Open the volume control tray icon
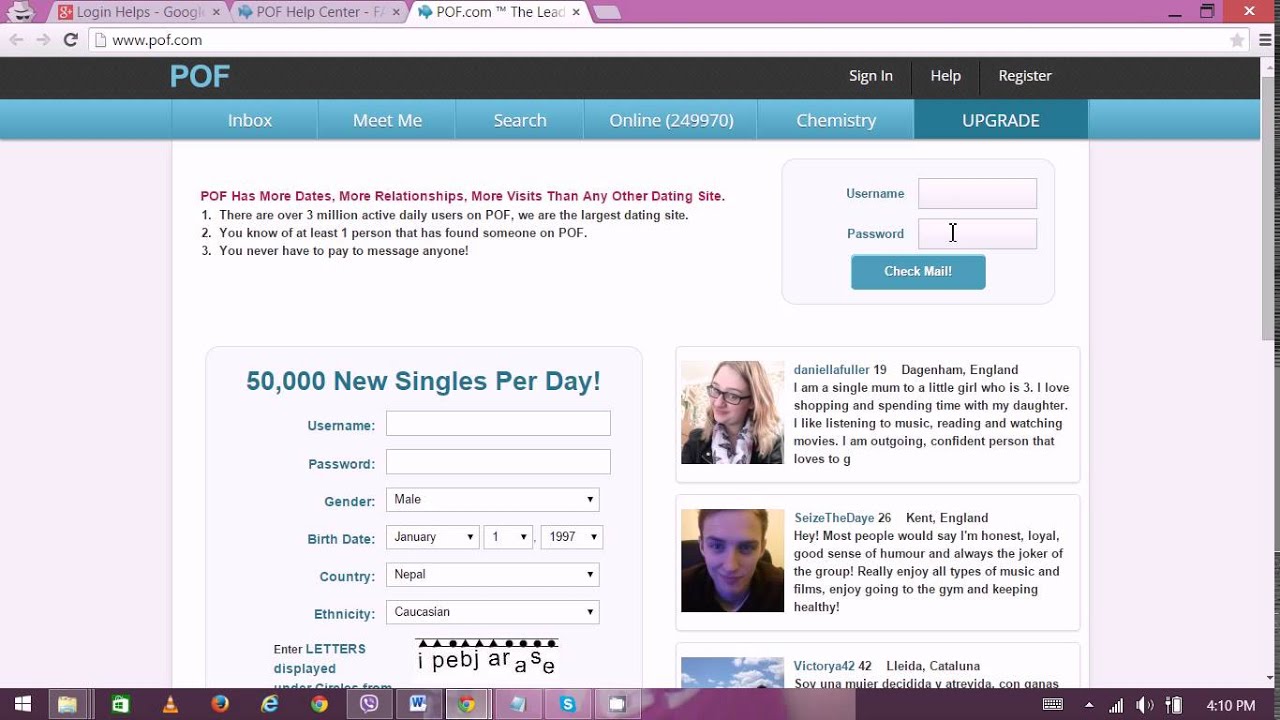Screen dimensions: 1280x720 [x=1145, y=705]
